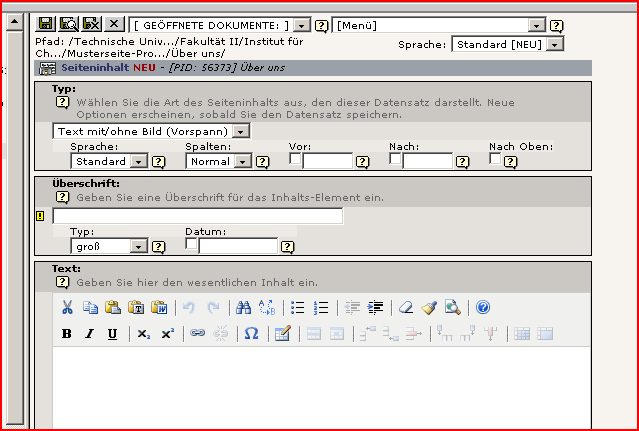The image size is (639, 431).
Task: Open the Sprache Standard [NEU] dropdown
Action: point(508,44)
